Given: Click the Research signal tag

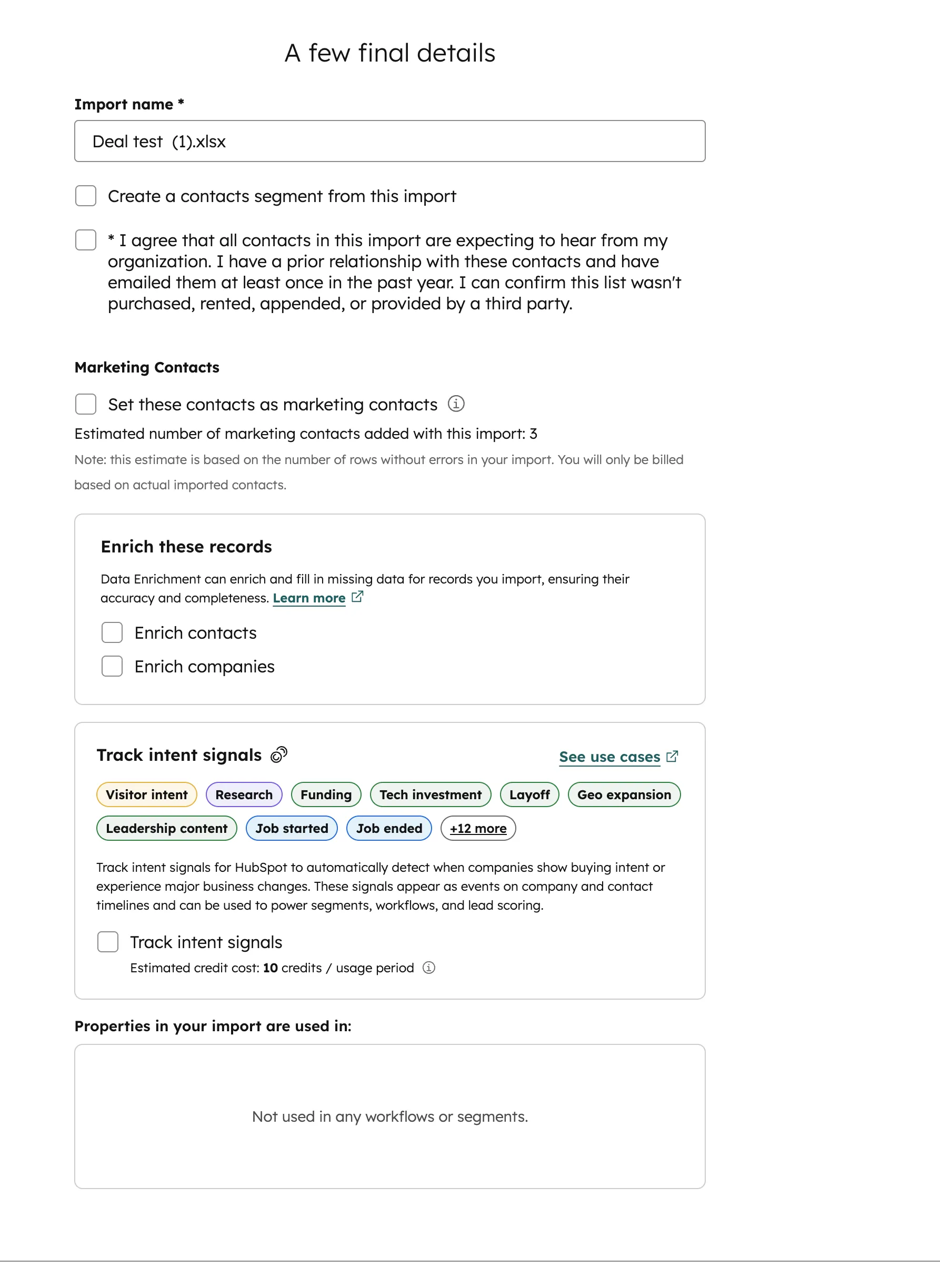Looking at the screenshot, I should tap(244, 794).
